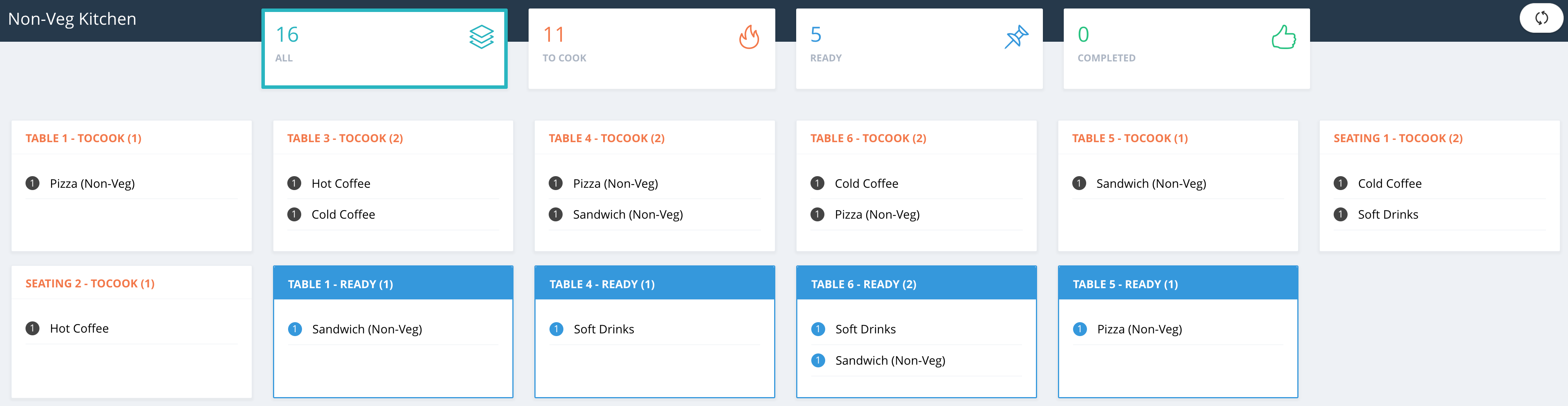This screenshot has height=406, width=1568.
Task: Select the Ready filter tab
Action: click(919, 49)
